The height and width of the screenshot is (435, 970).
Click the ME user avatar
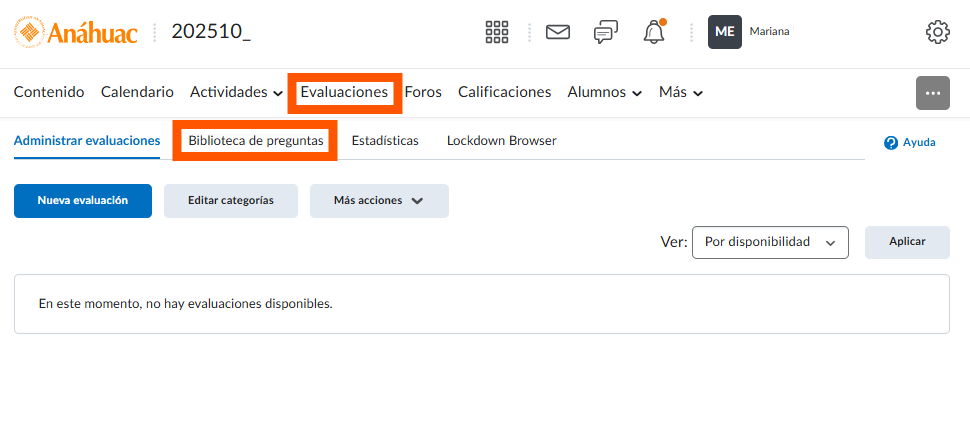point(725,32)
